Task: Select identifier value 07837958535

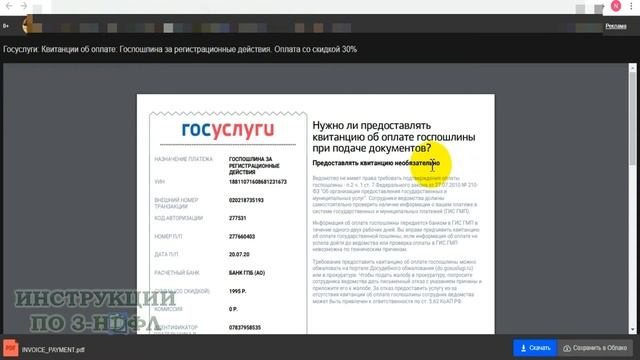Action: [244, 327]
